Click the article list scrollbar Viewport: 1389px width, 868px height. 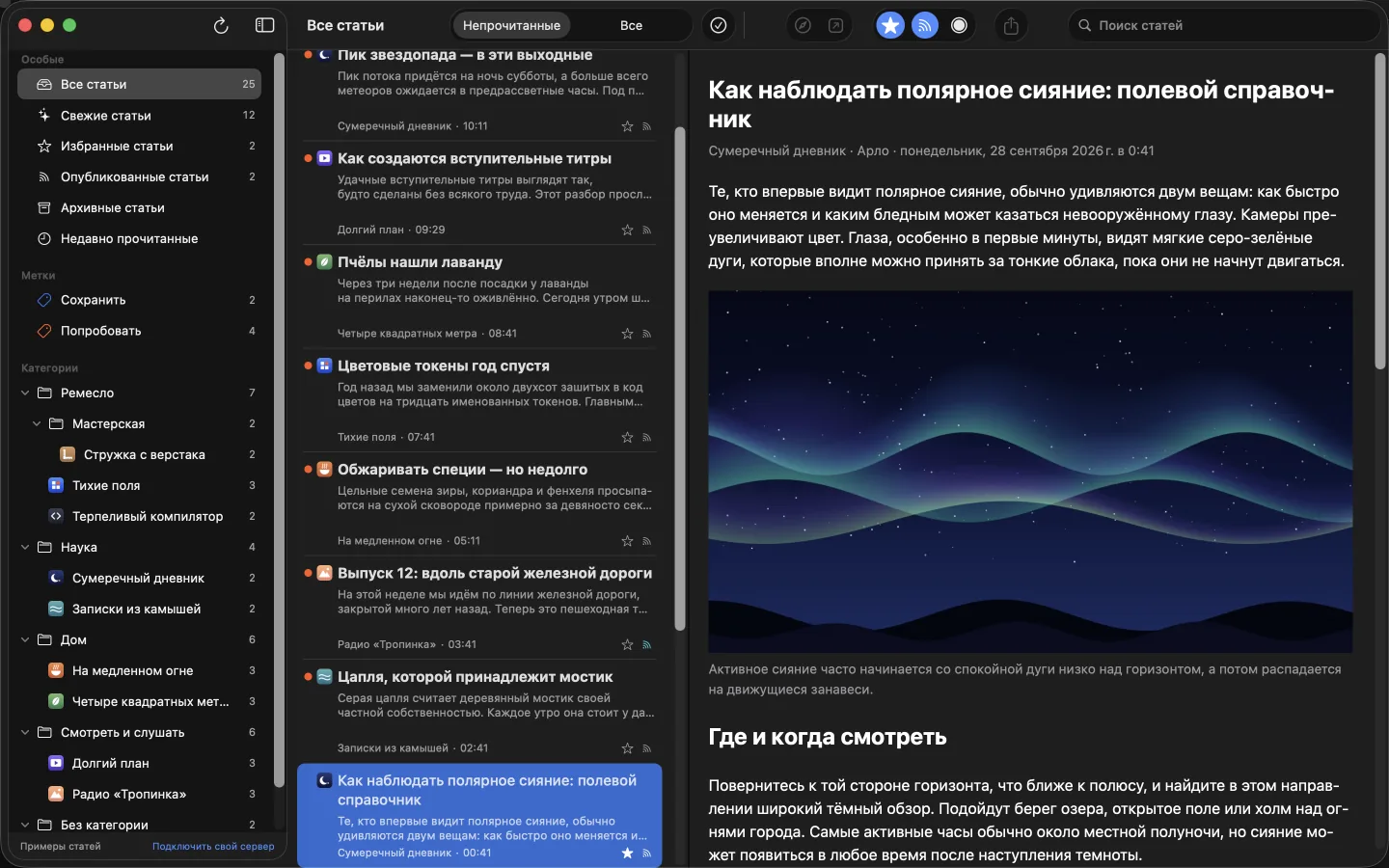coord(679,379)
